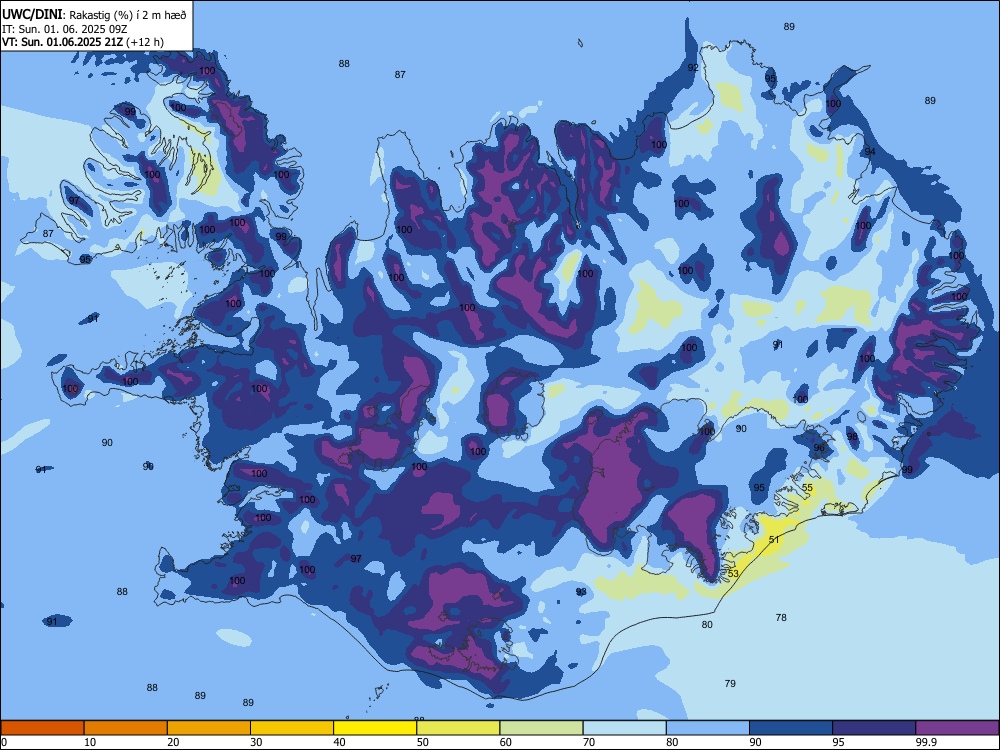Pick the pale yellow-green 50–60 legend swatch
This screenshot has width=1000, height=750.
click(x=458, y=728)
